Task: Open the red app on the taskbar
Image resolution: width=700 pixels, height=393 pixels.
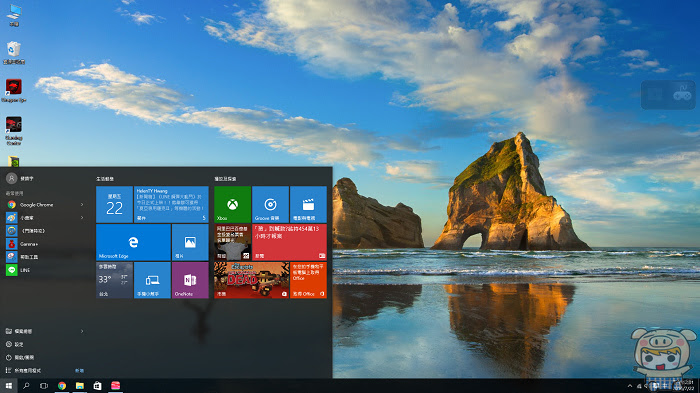Action: coord(115,386)
